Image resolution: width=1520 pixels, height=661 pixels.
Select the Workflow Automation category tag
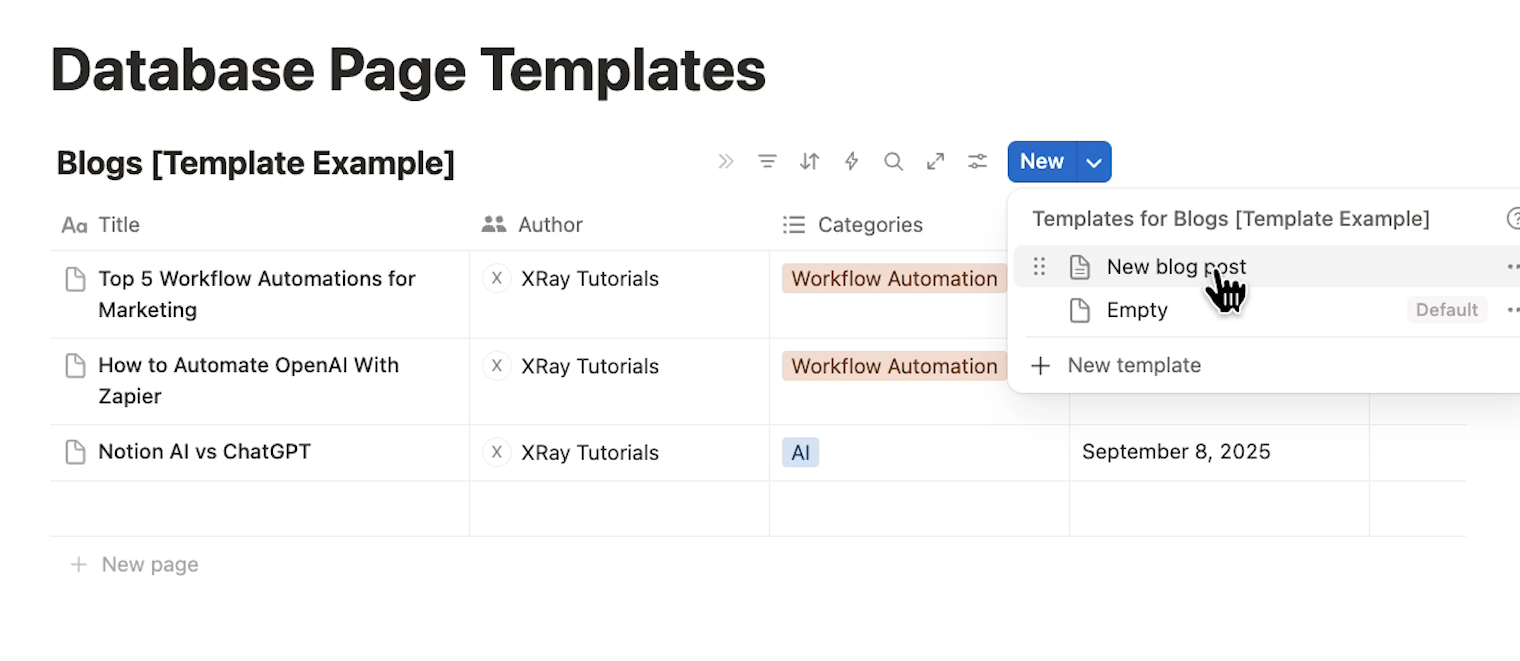893,278
